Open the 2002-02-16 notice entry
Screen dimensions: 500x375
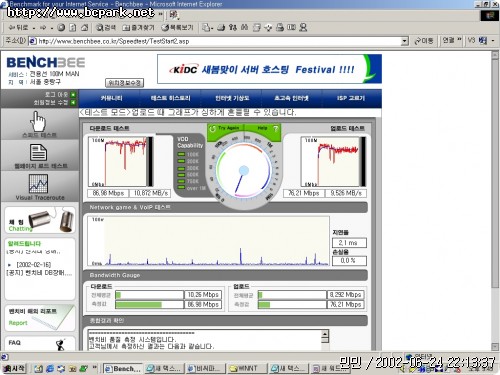(x=39, y=269)
